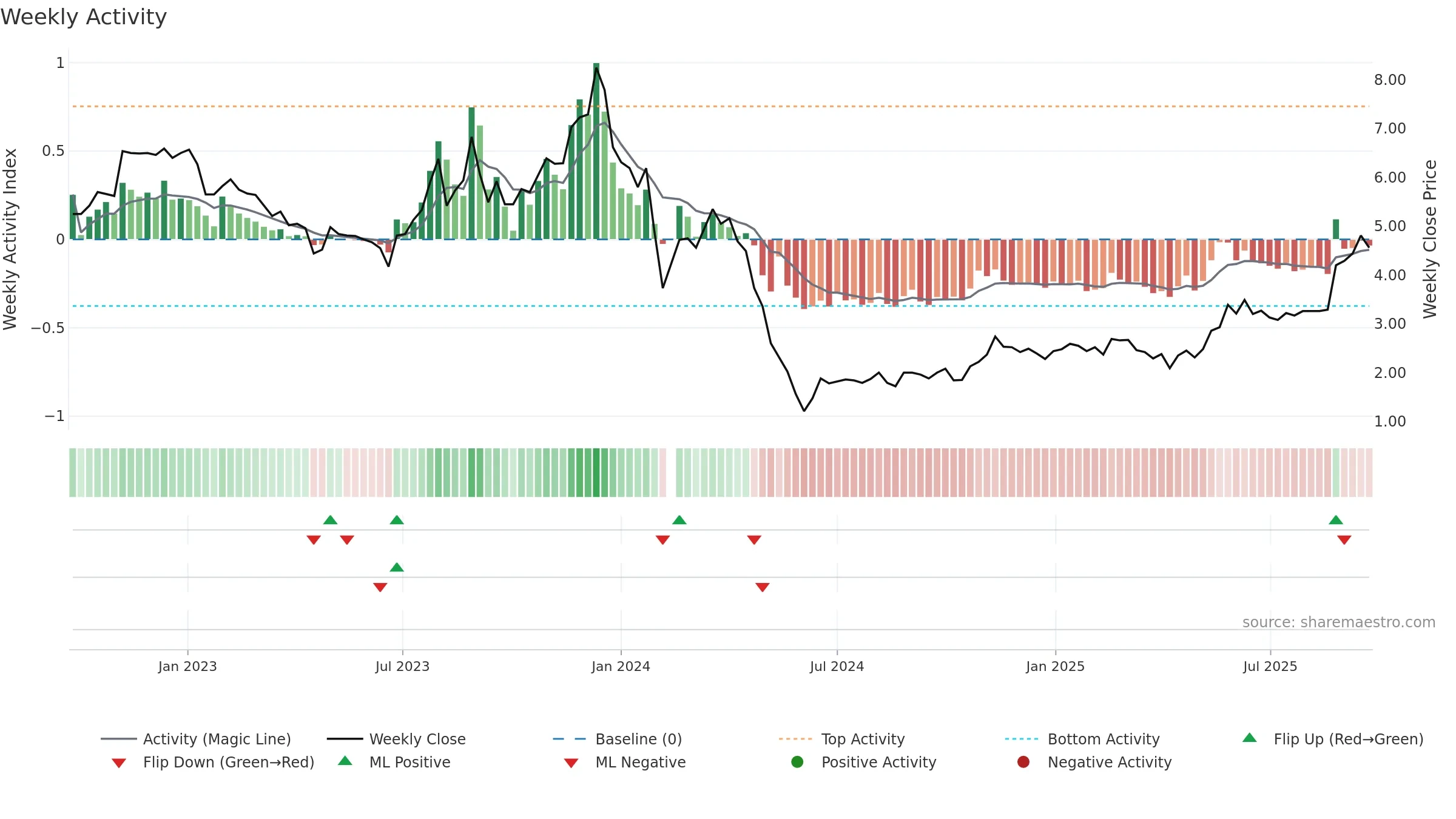Image resolution: width=1456 pixels, height=819 pixels.
Task: Click the 1.00 price tick label
Action: [x=1390, y=421]
